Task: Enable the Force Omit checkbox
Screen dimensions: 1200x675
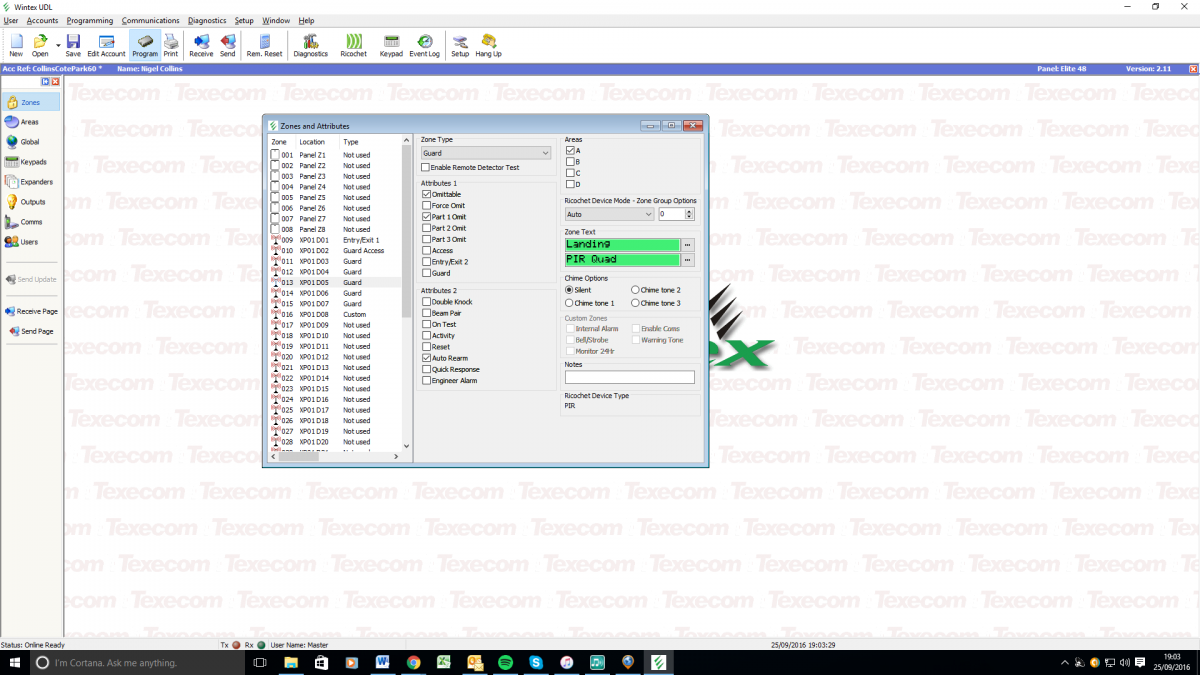Action: (427, 206)
